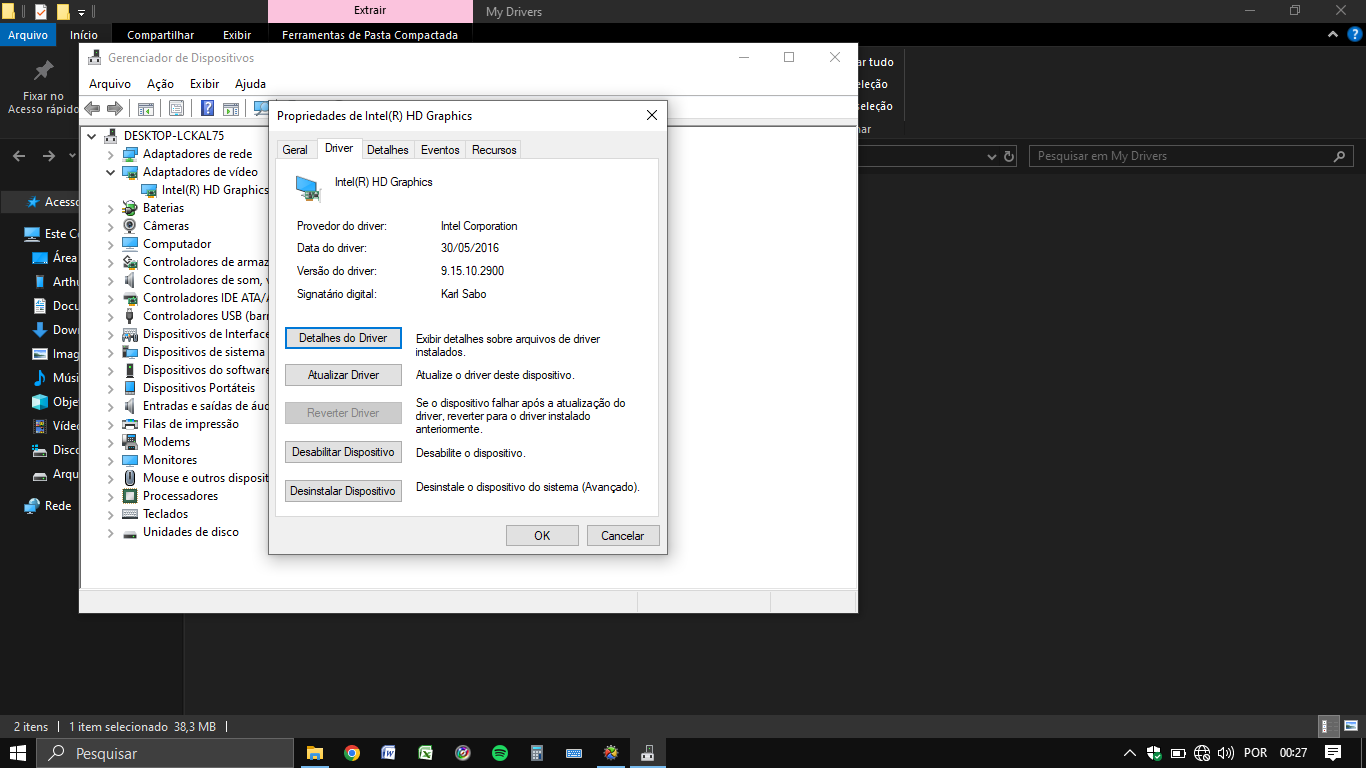This screenshot has width=1366, height=768.
Task: Open the Arquivo menu in Device Manager
Action: (110, 84)
